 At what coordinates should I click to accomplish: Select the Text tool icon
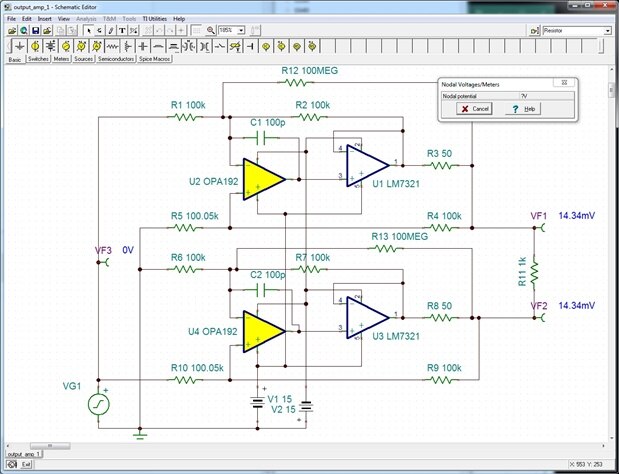[x=122, y=30]
